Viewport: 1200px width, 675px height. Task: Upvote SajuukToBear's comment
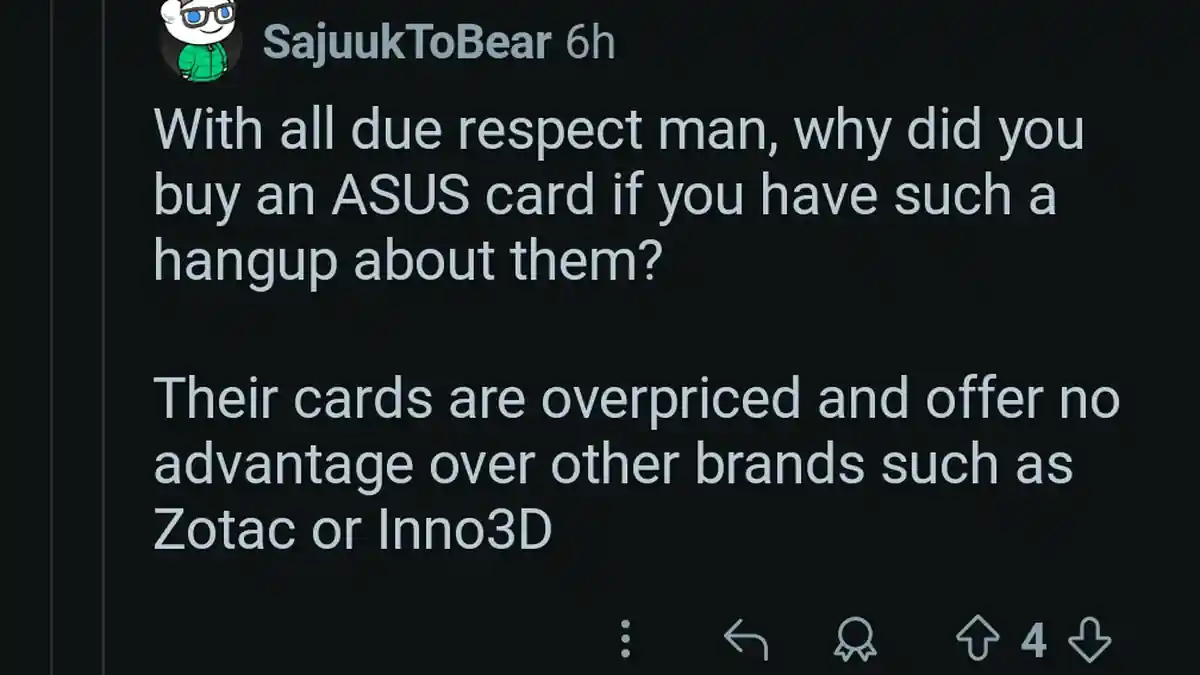pyautogui.click(x=978, y=640)
